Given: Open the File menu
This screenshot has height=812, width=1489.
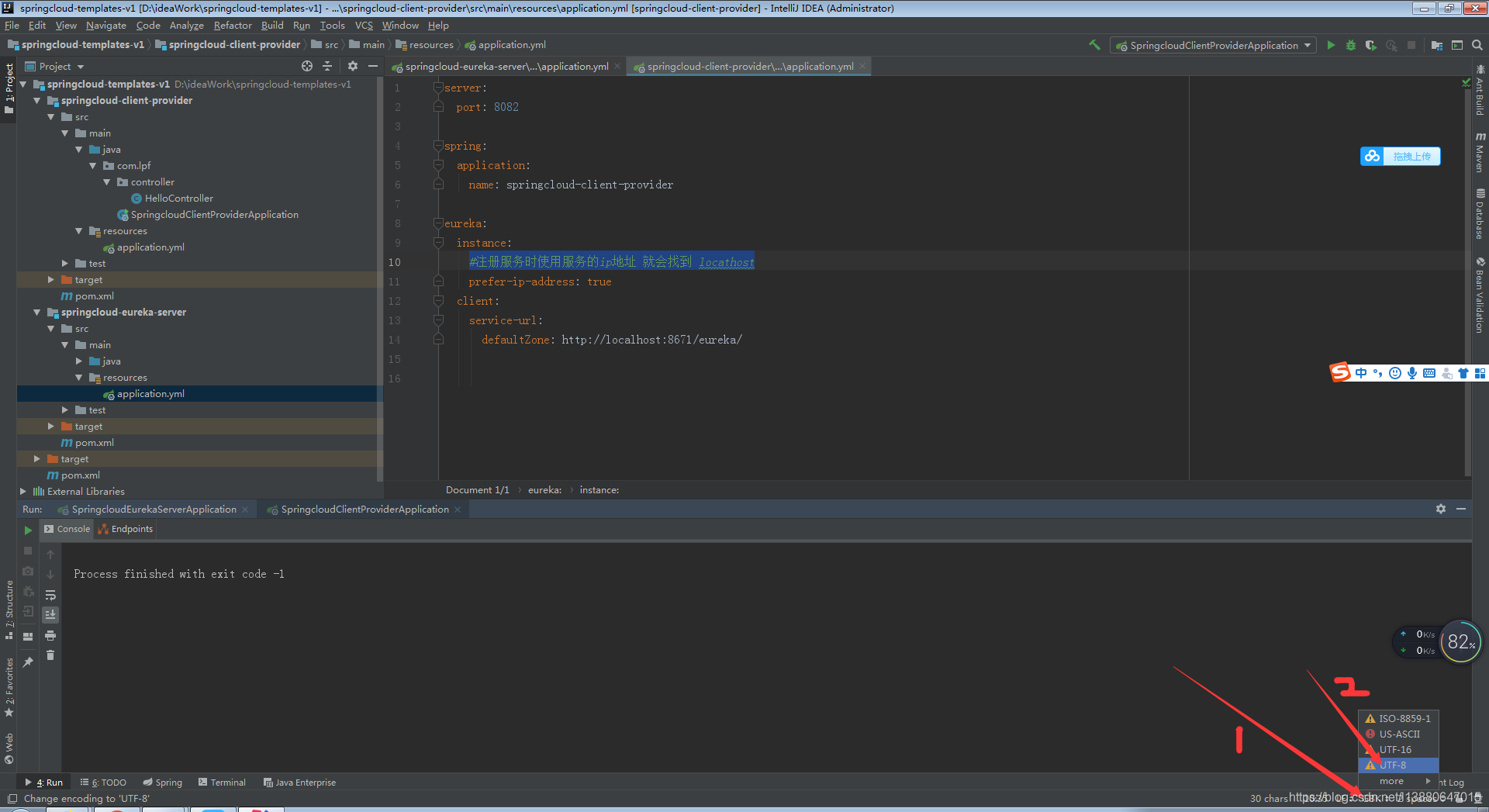Looking at the screenshot, I should click(12, 26).
